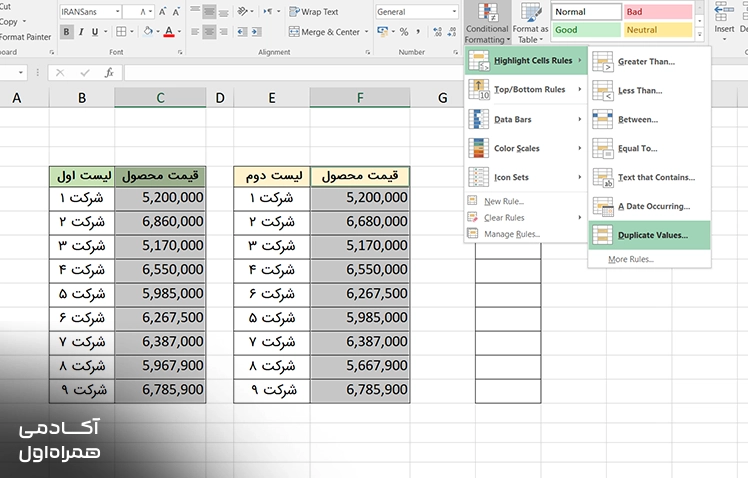Open Highlight Cells Rules submenu
The height and width of the screenshot is (478, 748).
pyautogui.click(x=526, y=61)
